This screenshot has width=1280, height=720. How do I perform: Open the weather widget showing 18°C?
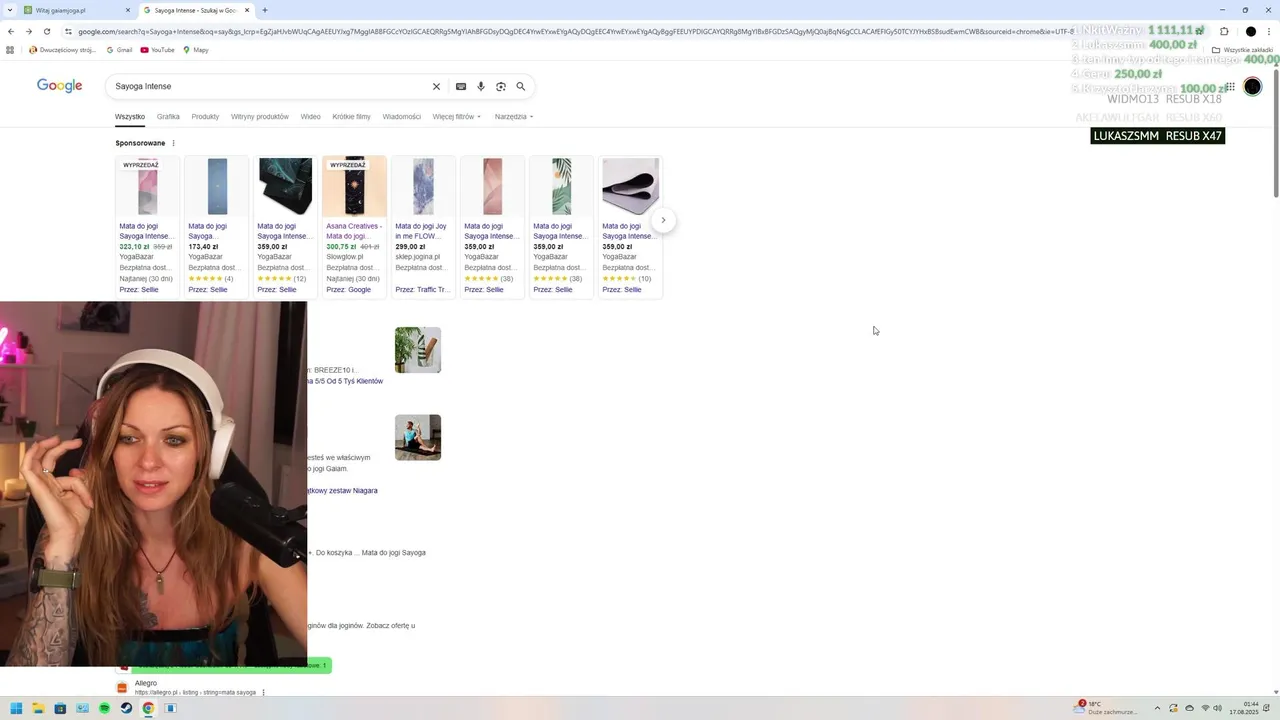[x=1107, y=708]
